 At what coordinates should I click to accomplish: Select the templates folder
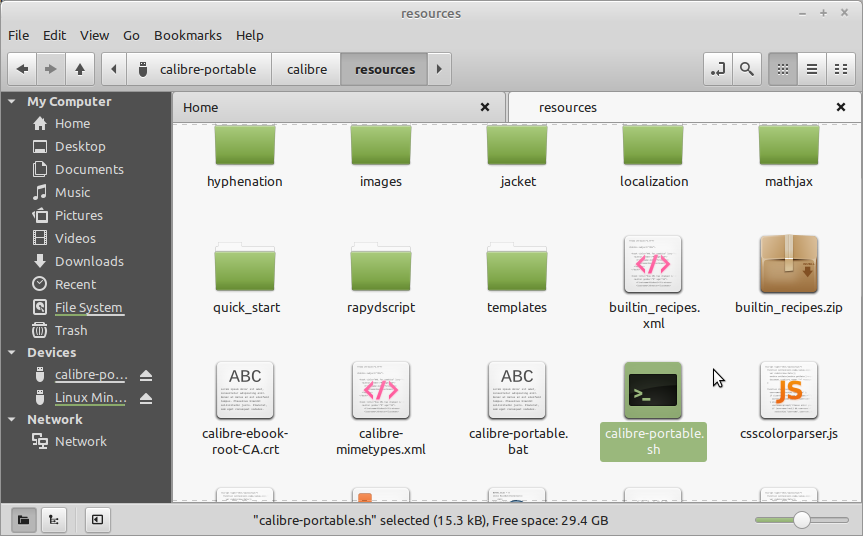[x=517, y=277]
